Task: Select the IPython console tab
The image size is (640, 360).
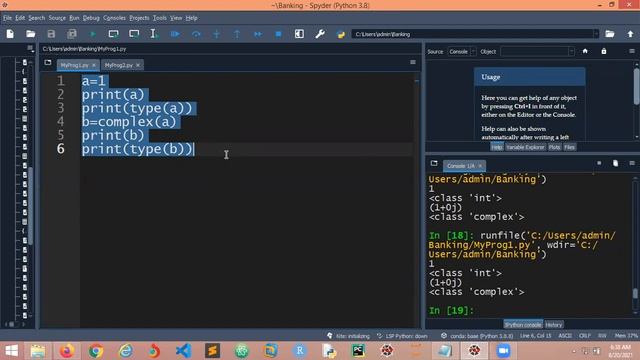Action: tap(523, 325)
